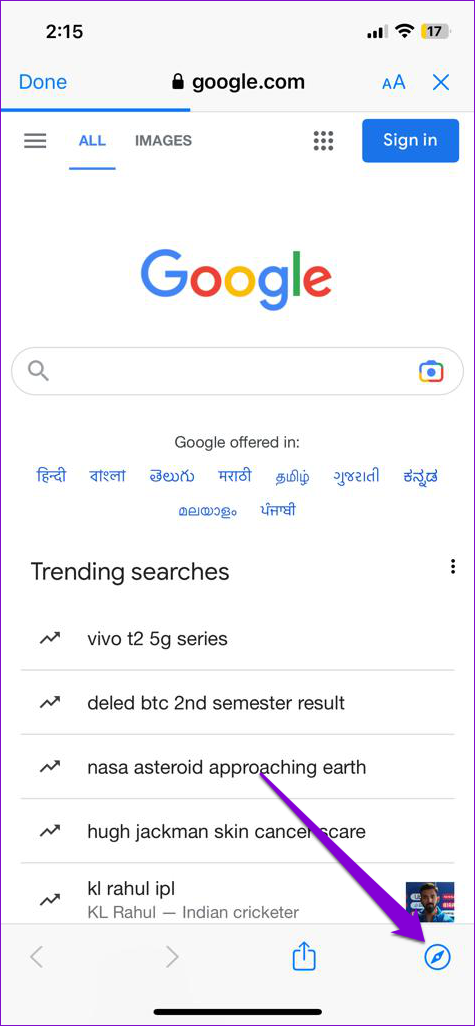
Task: Open Trending searches three-dot options
Action: click(453, 567)
